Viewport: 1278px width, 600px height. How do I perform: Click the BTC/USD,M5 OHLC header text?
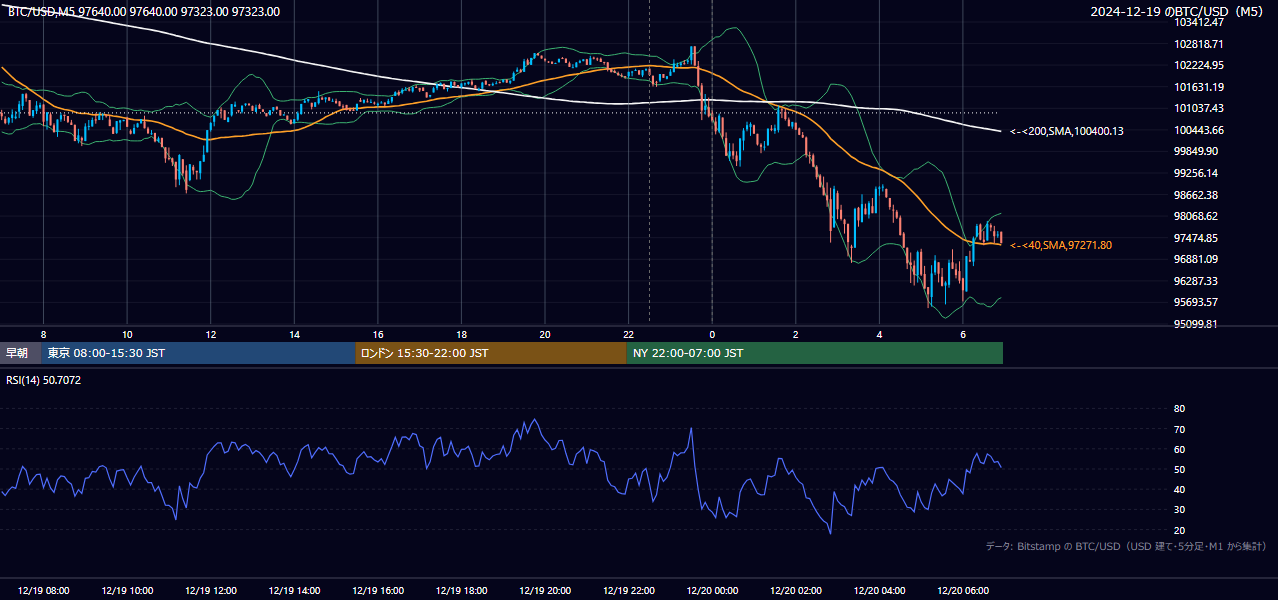click(144, 12)
